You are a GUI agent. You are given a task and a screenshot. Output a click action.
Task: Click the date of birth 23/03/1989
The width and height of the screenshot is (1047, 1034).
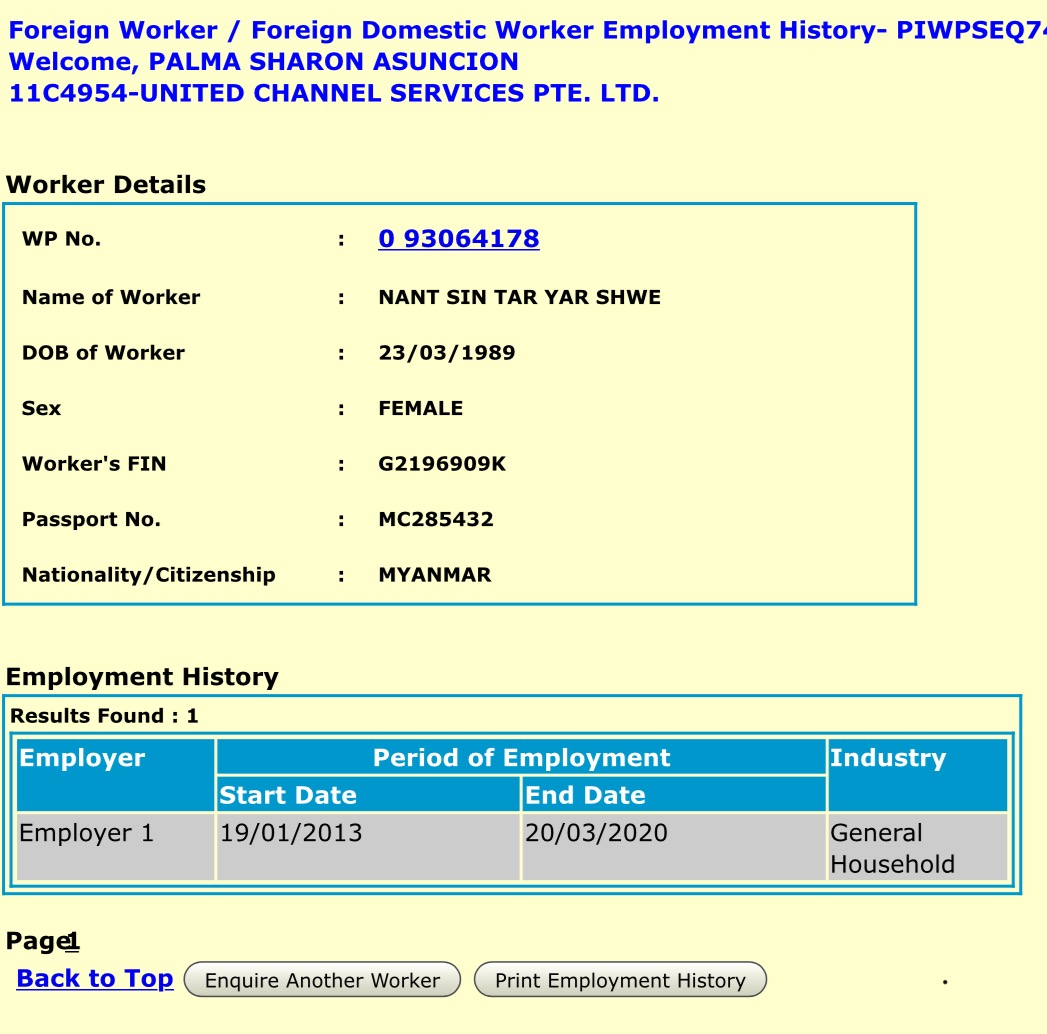pos(447,353)
